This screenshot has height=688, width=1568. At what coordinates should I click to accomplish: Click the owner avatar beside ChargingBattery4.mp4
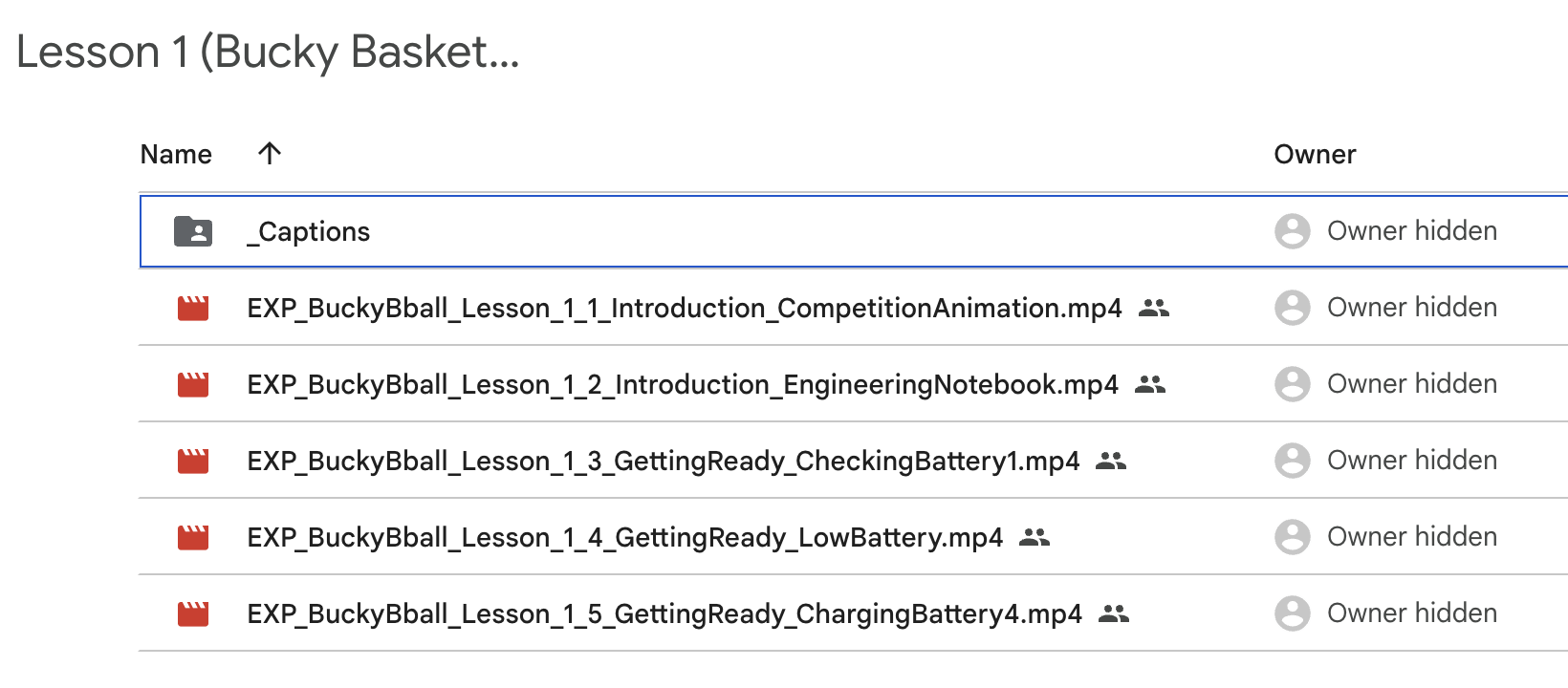(x=1293, y=613)
